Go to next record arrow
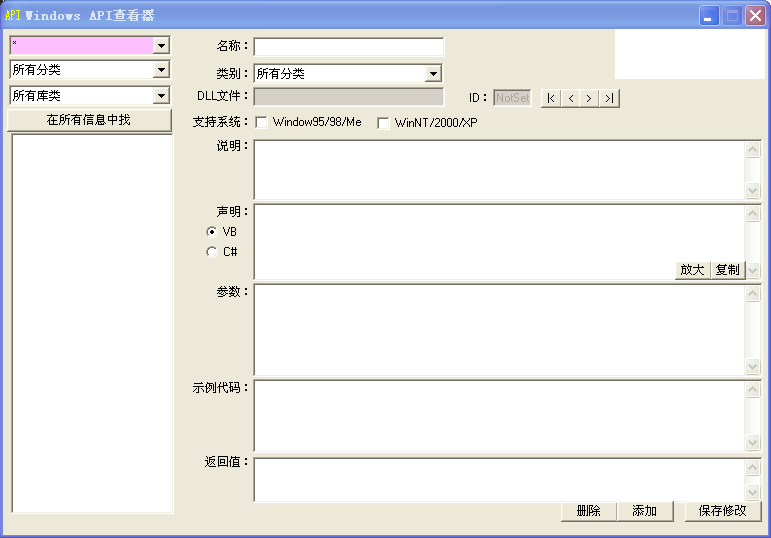Screen dimensions: 771x538 [589, 98]
